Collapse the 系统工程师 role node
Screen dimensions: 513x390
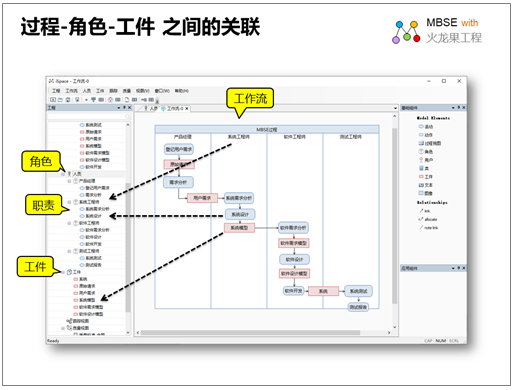(x=69, y=202)
